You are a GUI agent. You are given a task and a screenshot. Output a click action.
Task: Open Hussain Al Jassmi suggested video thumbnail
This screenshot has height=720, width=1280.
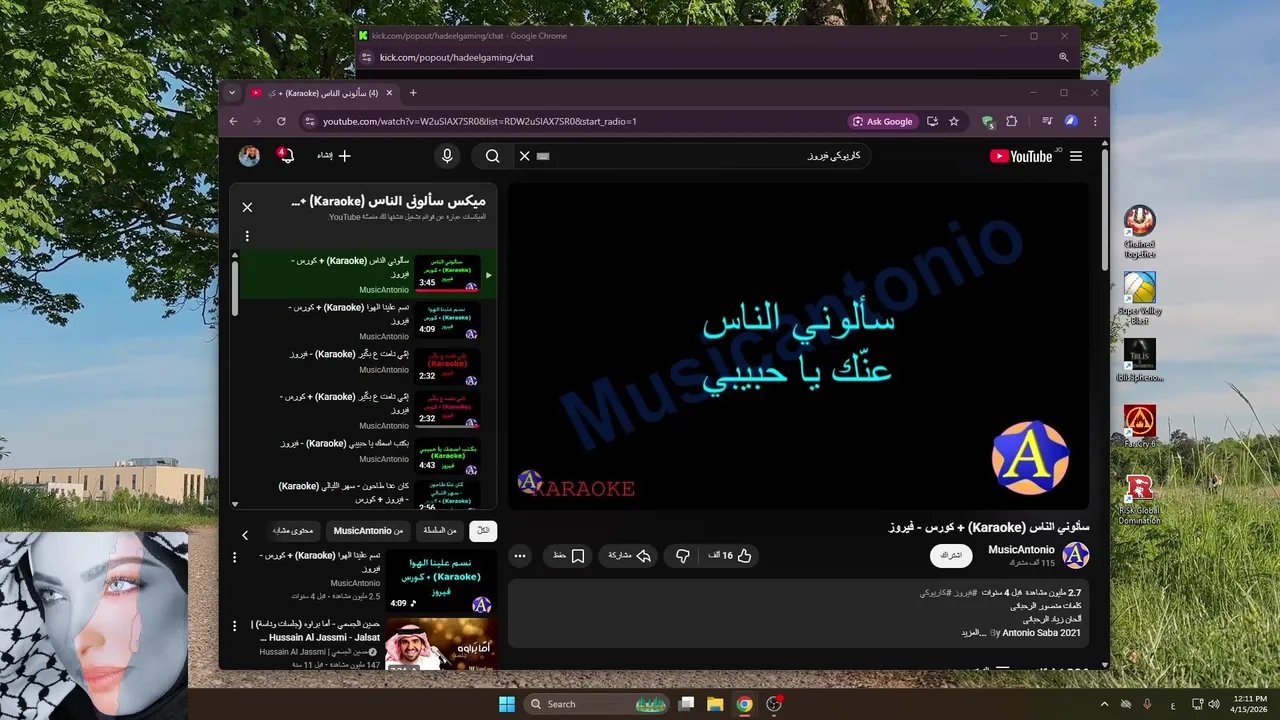[x=441, y=644]
